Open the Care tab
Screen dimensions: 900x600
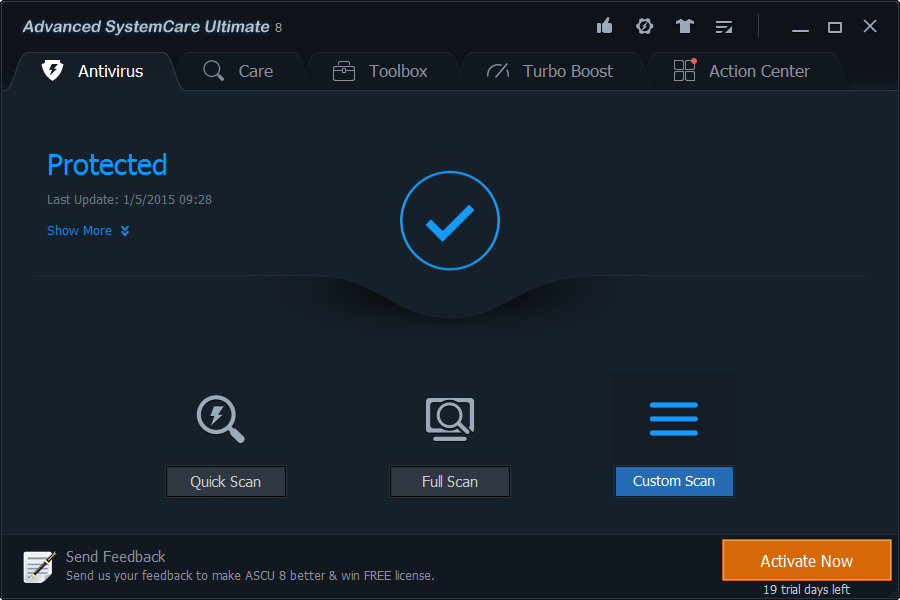[240, 71]
